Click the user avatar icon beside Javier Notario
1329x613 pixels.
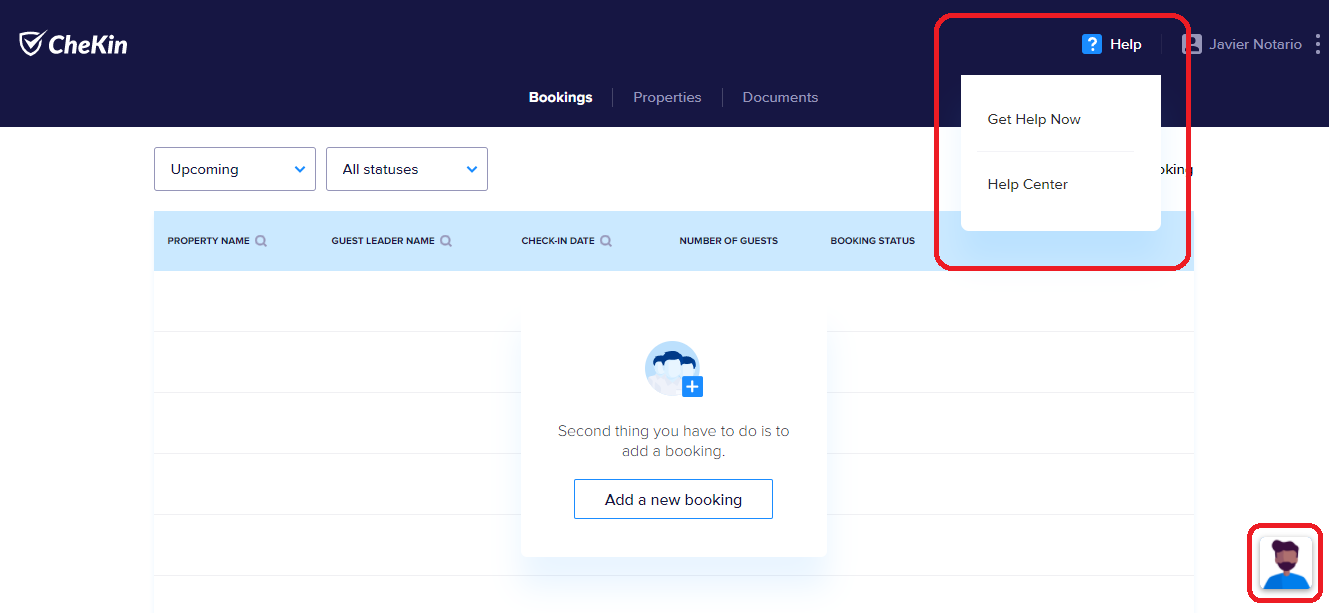coord(1191,44)
